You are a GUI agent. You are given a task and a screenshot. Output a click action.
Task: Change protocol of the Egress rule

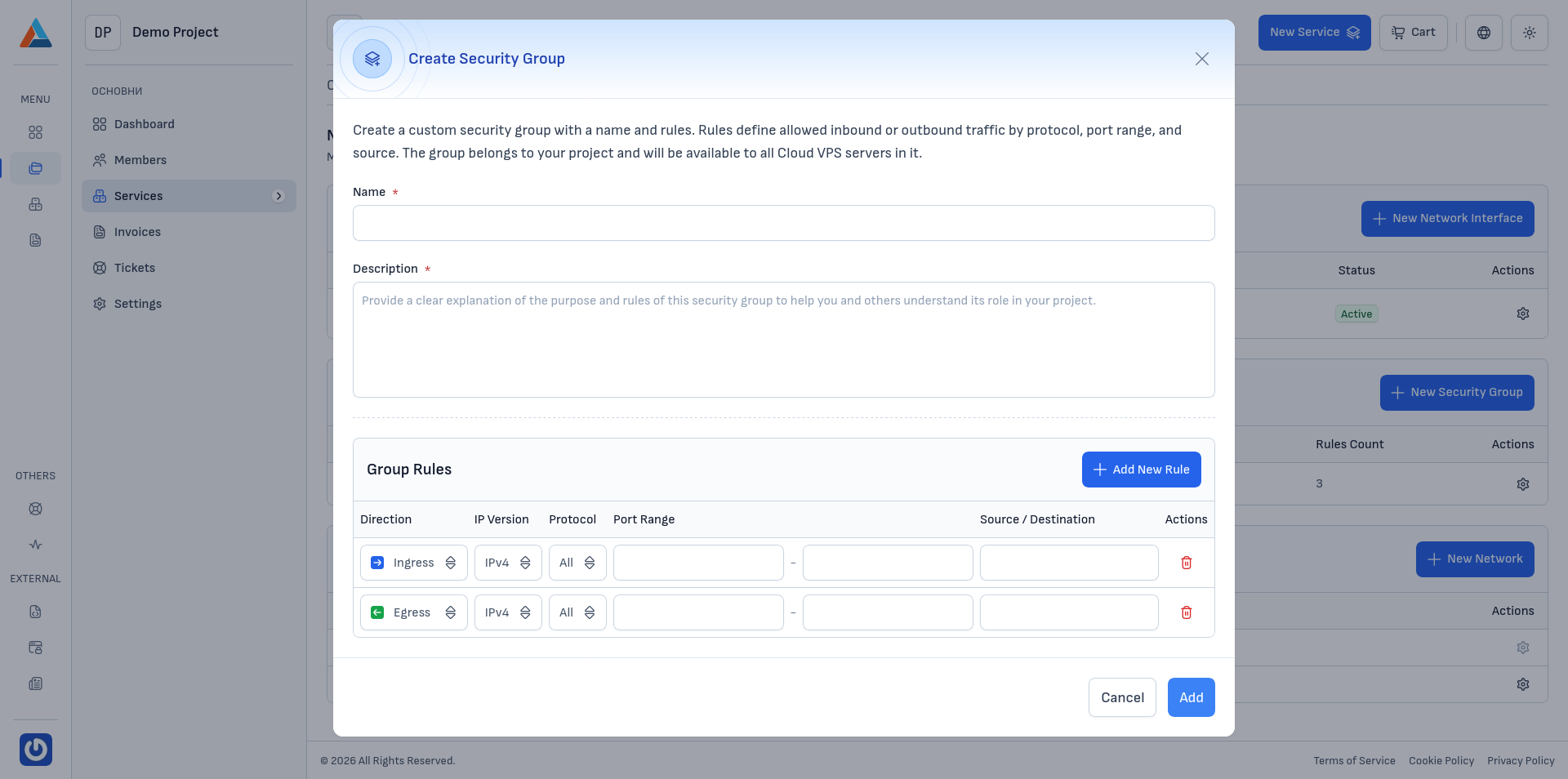577,612
